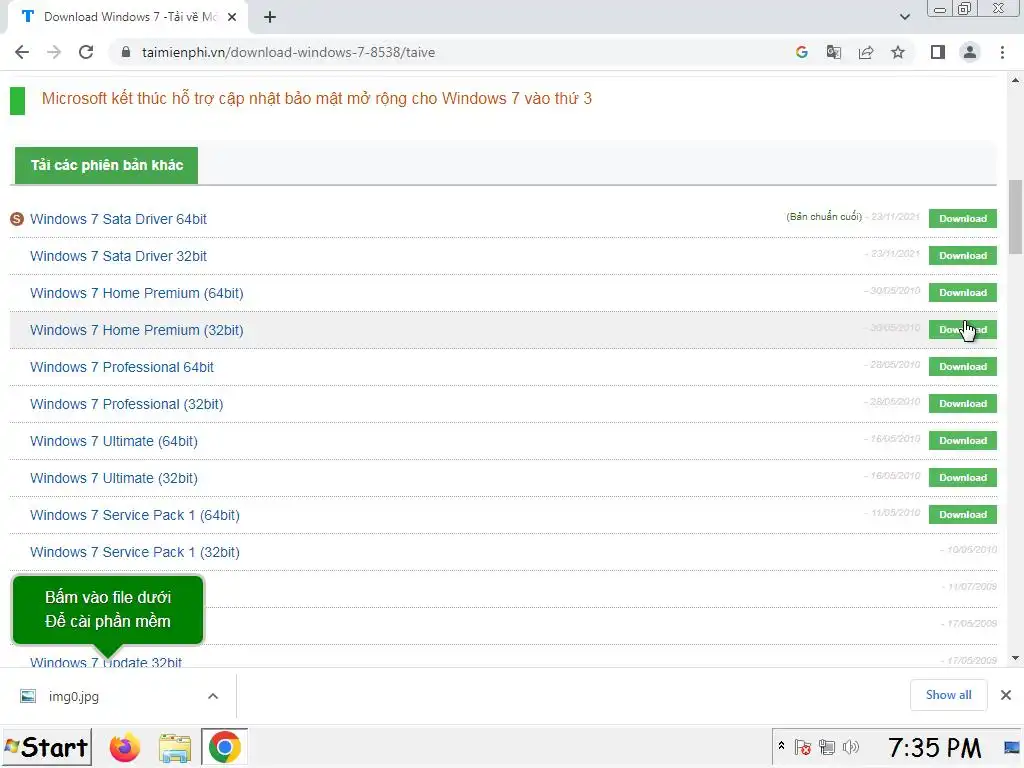Download Windows 7 Professional 64bit
Image resolution: width=1024 pixels, height=768 pixels.
click(963, 366)
